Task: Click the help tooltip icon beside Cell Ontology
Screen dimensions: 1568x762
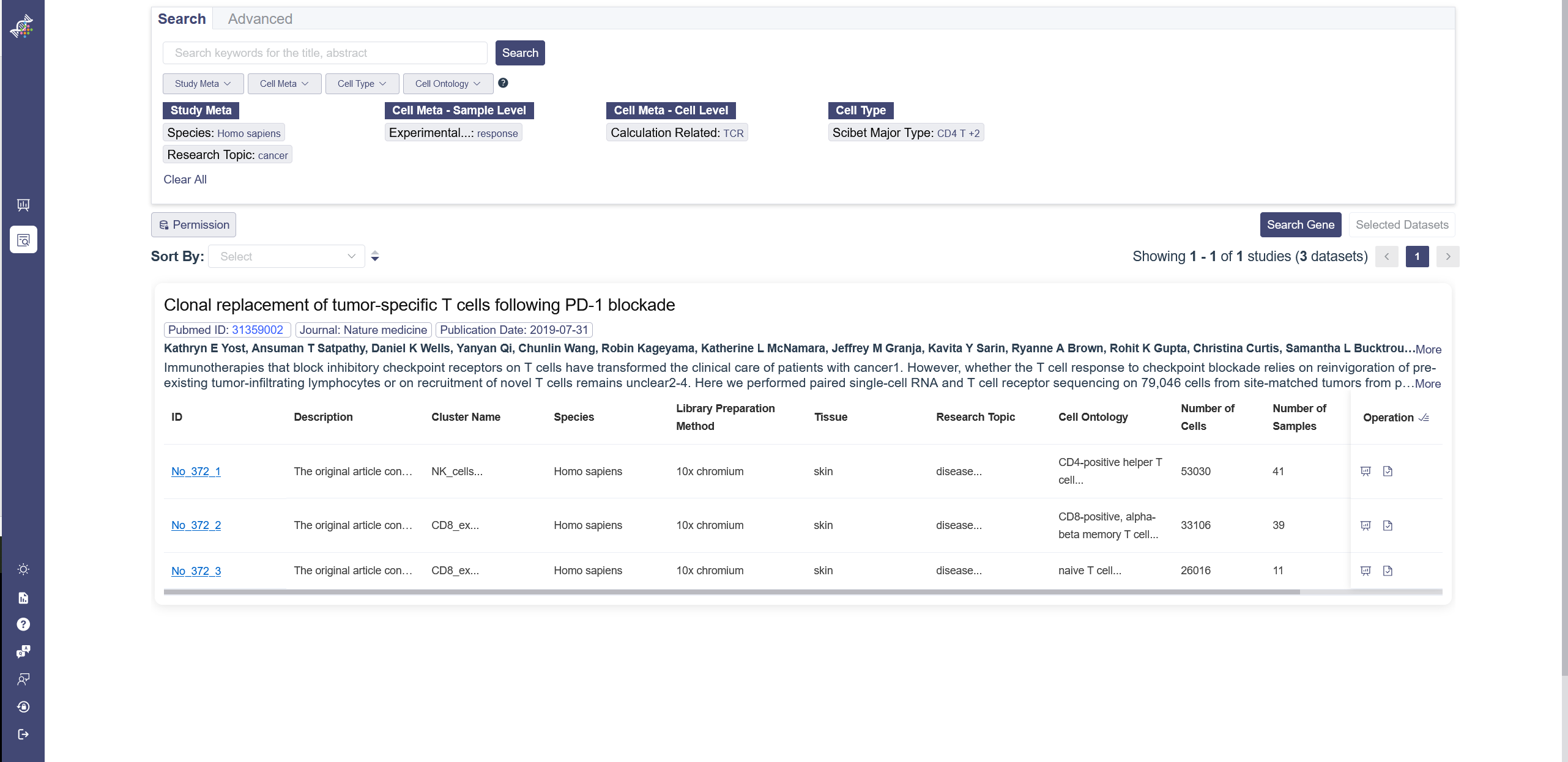Action: click(503, 83)
